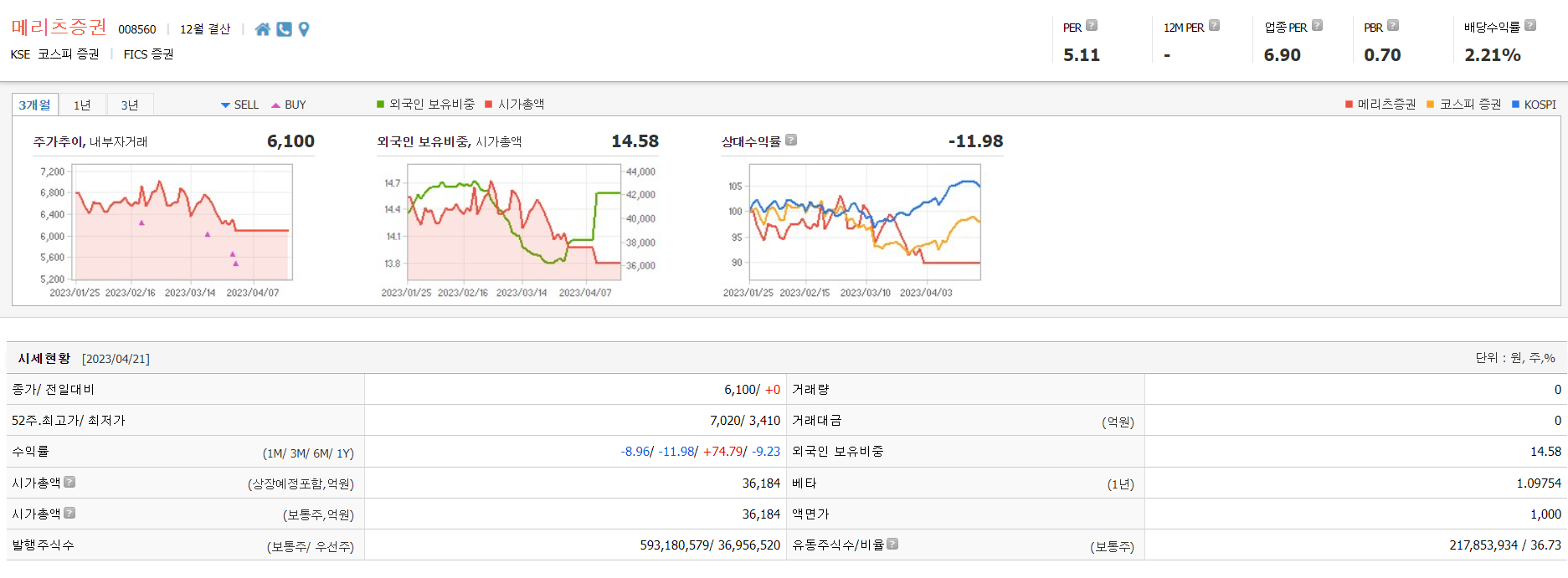Image resolution: width=1568 pixels, height=578 pixels.
Task: Click the 액면가 value 1,000
Action: pos(1545,514)
